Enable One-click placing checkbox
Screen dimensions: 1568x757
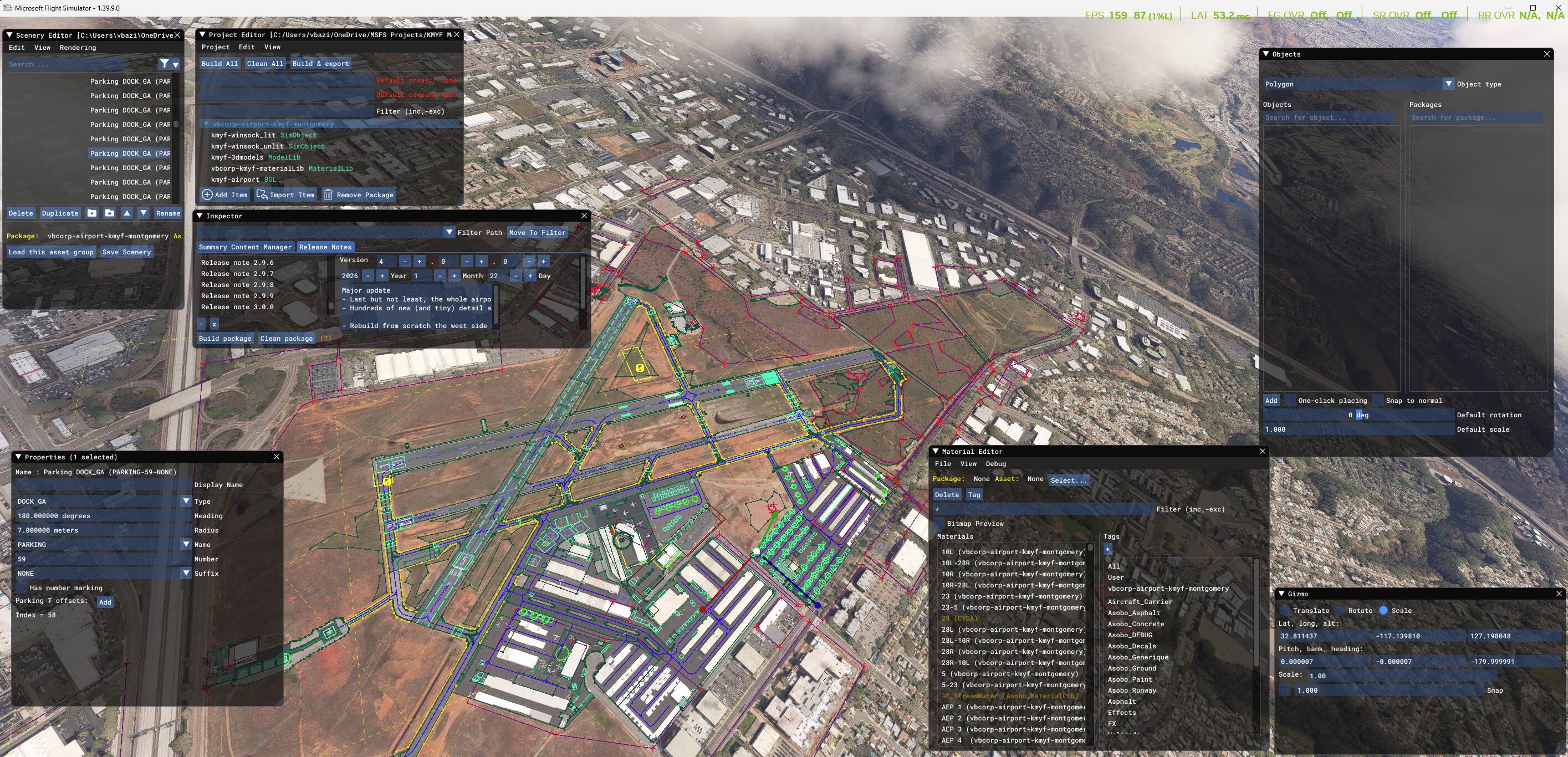point(1289,401)
